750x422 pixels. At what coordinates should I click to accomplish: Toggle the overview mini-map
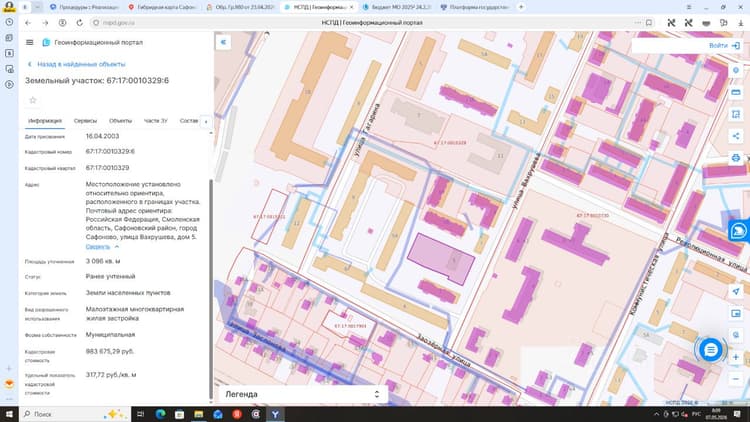pos(736,313)
